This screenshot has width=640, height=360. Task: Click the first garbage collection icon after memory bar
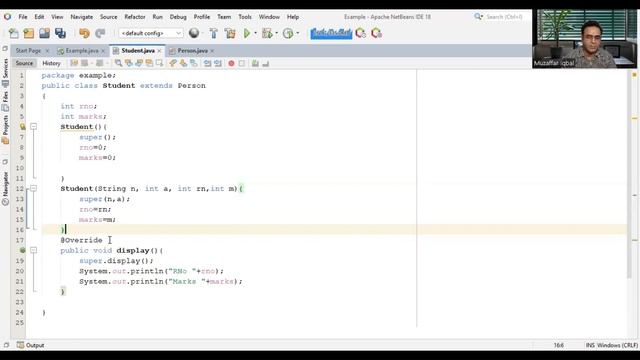point(361,33)
